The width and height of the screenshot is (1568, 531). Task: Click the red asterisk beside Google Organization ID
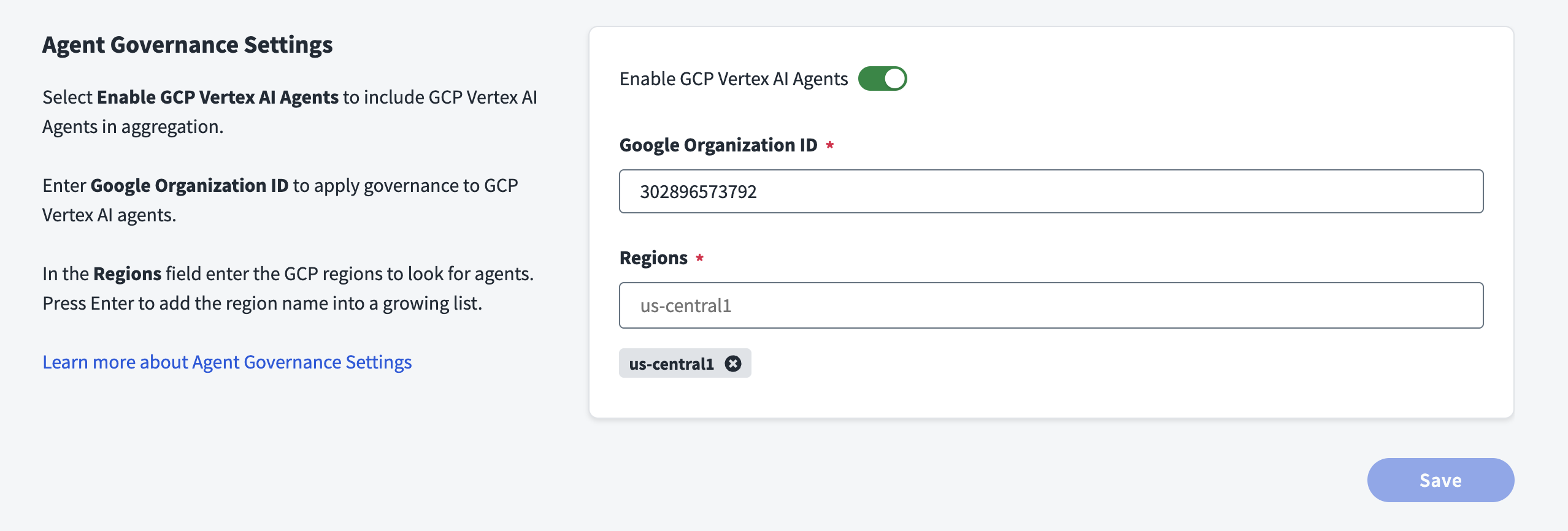(829, 145)
